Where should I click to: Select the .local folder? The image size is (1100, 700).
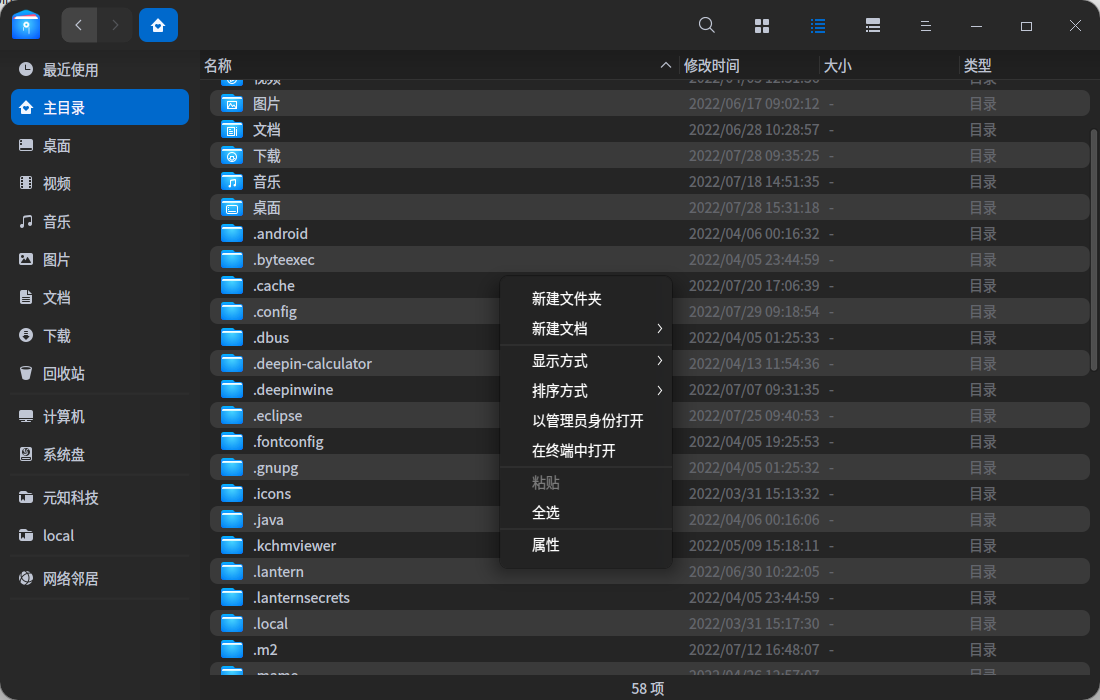point(650,623)
